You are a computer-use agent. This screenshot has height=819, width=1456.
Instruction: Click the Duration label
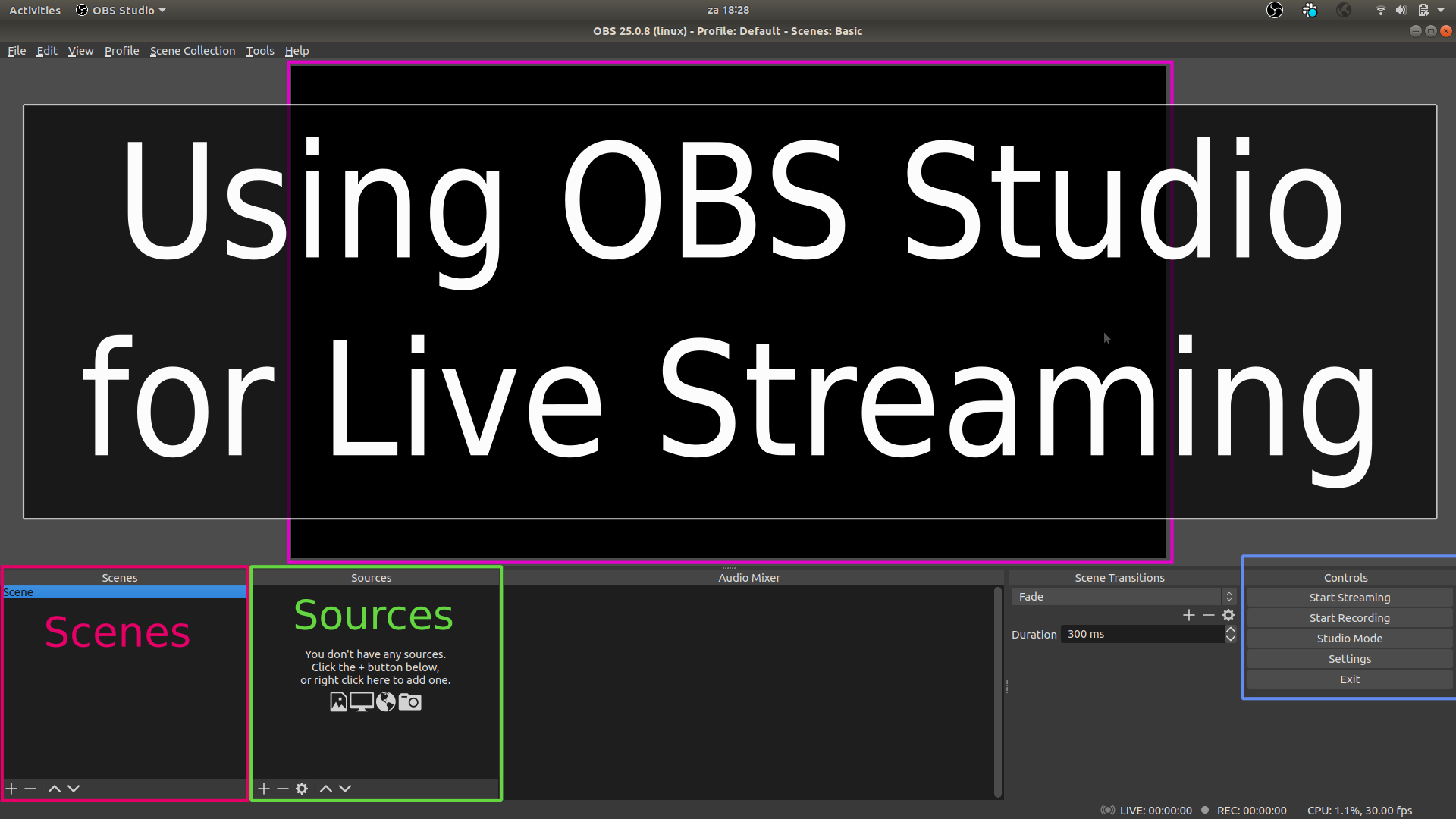coord(1034,635)
